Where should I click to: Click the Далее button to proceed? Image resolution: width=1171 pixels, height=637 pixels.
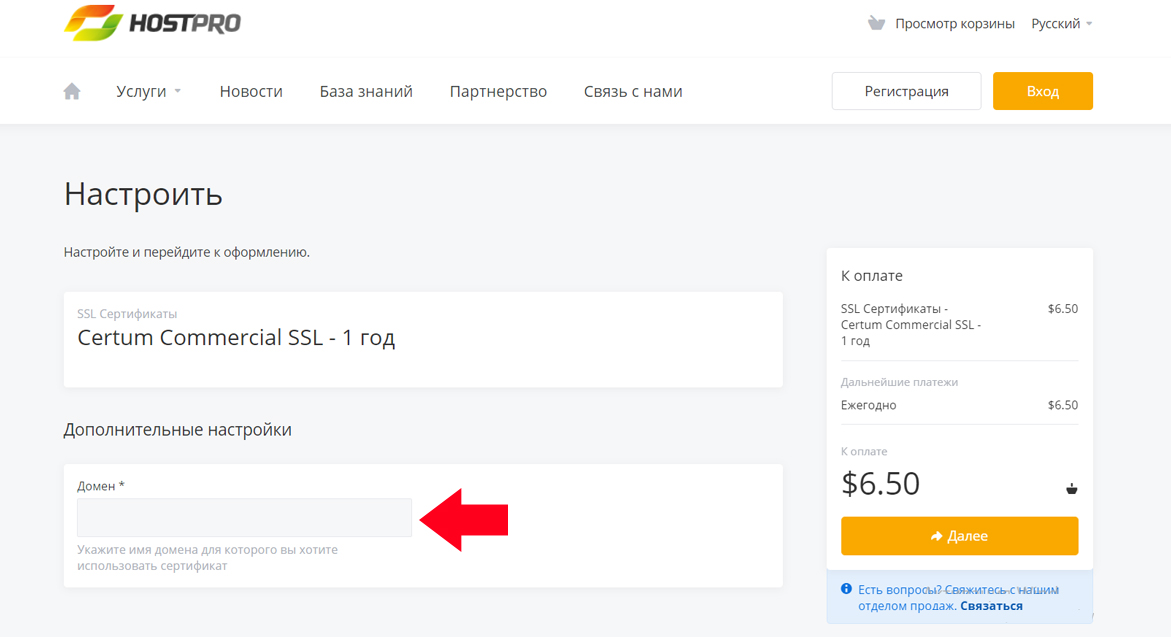tap(959, 535)
